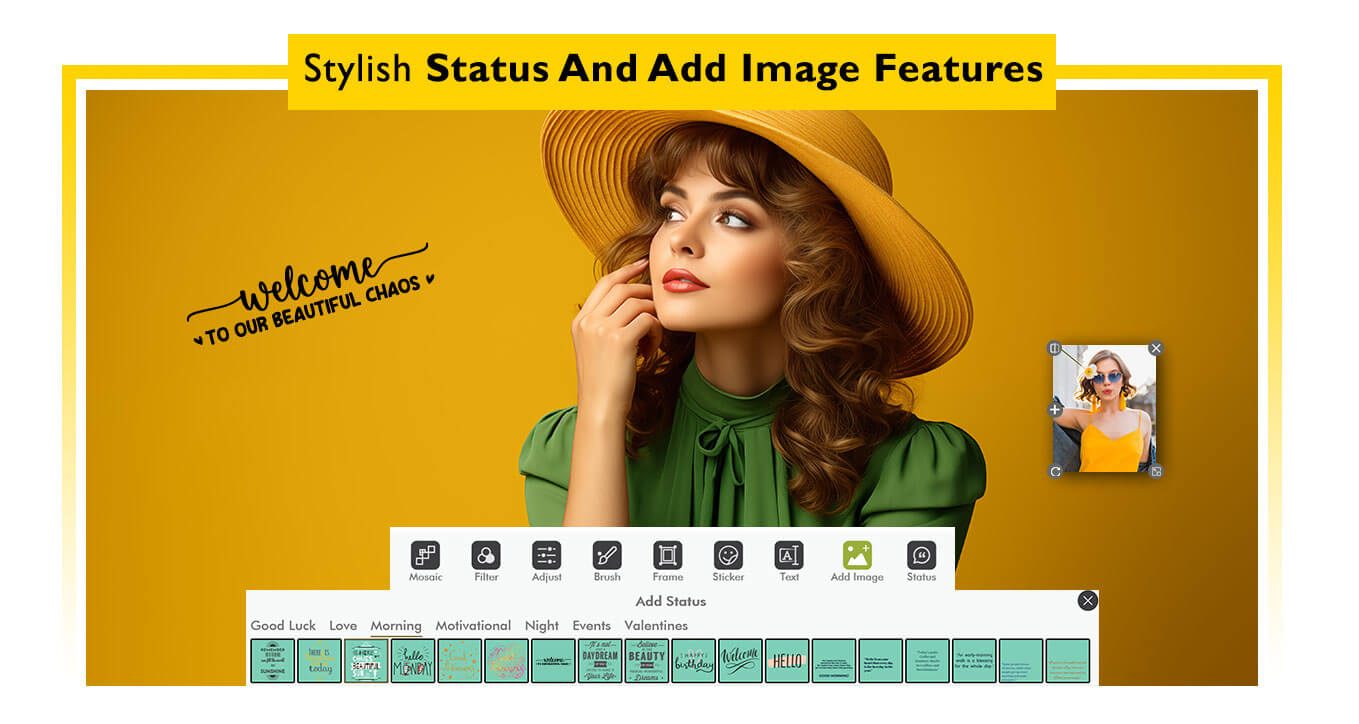Click the Add Image tool
Viewport: 1359px width, 724px height.
tap(857, 556)
